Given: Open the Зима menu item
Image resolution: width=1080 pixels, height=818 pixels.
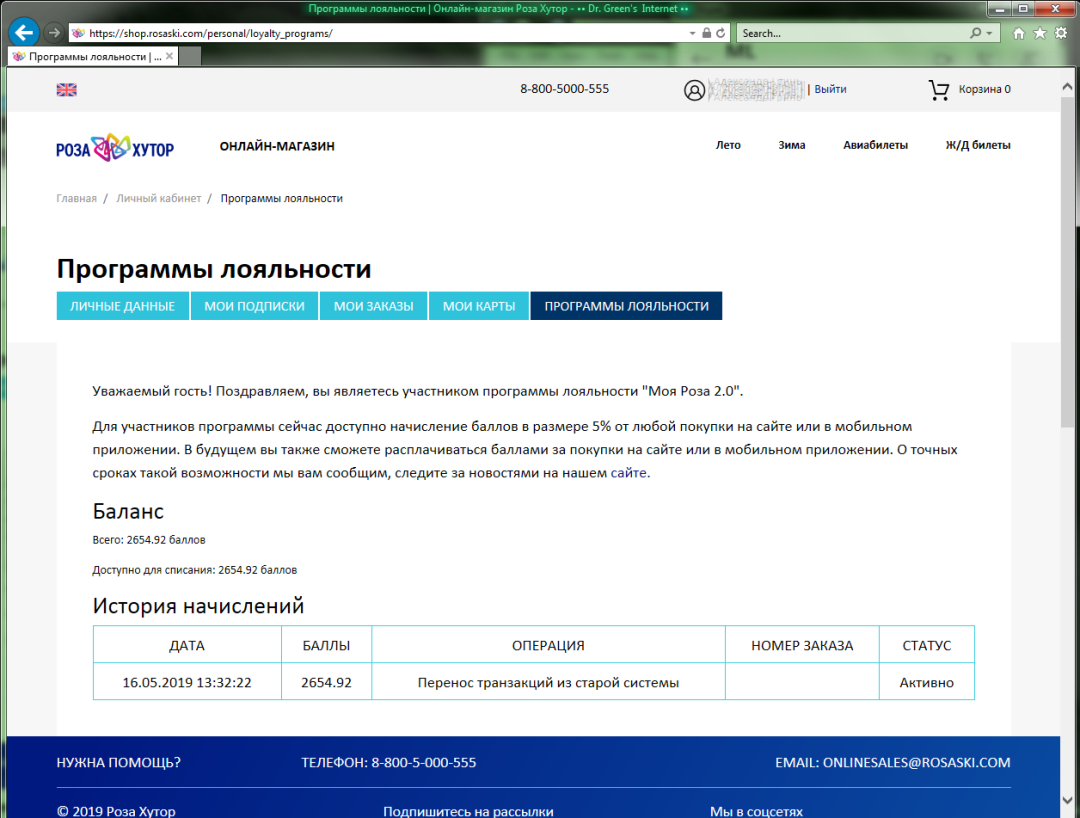Looking at the screenshot, I should coord(791,145).
